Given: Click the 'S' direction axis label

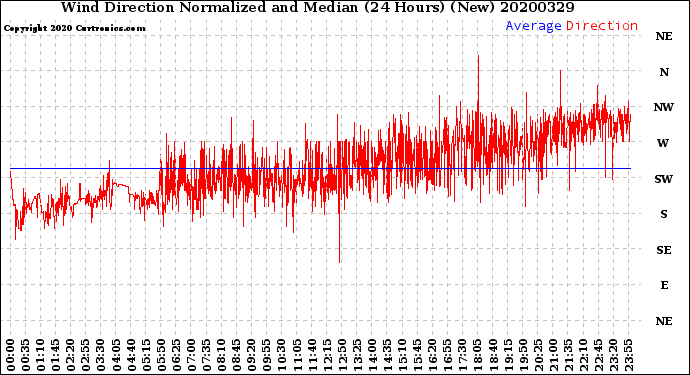Looking at the screenshot, I should [x=664, y=214].
